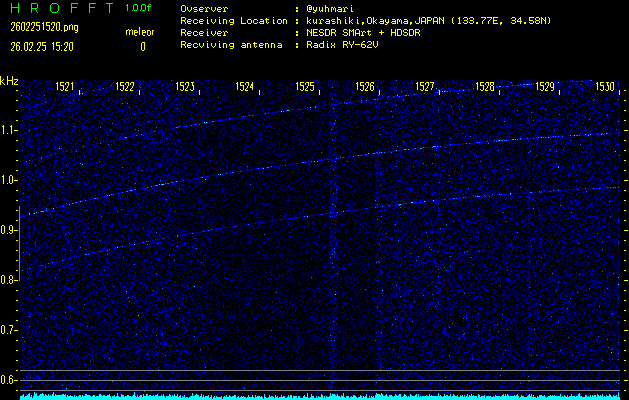The width and height of the screenshot is (629, 400).
Task: Click the meteor count value 0
Action: point(142,46)
